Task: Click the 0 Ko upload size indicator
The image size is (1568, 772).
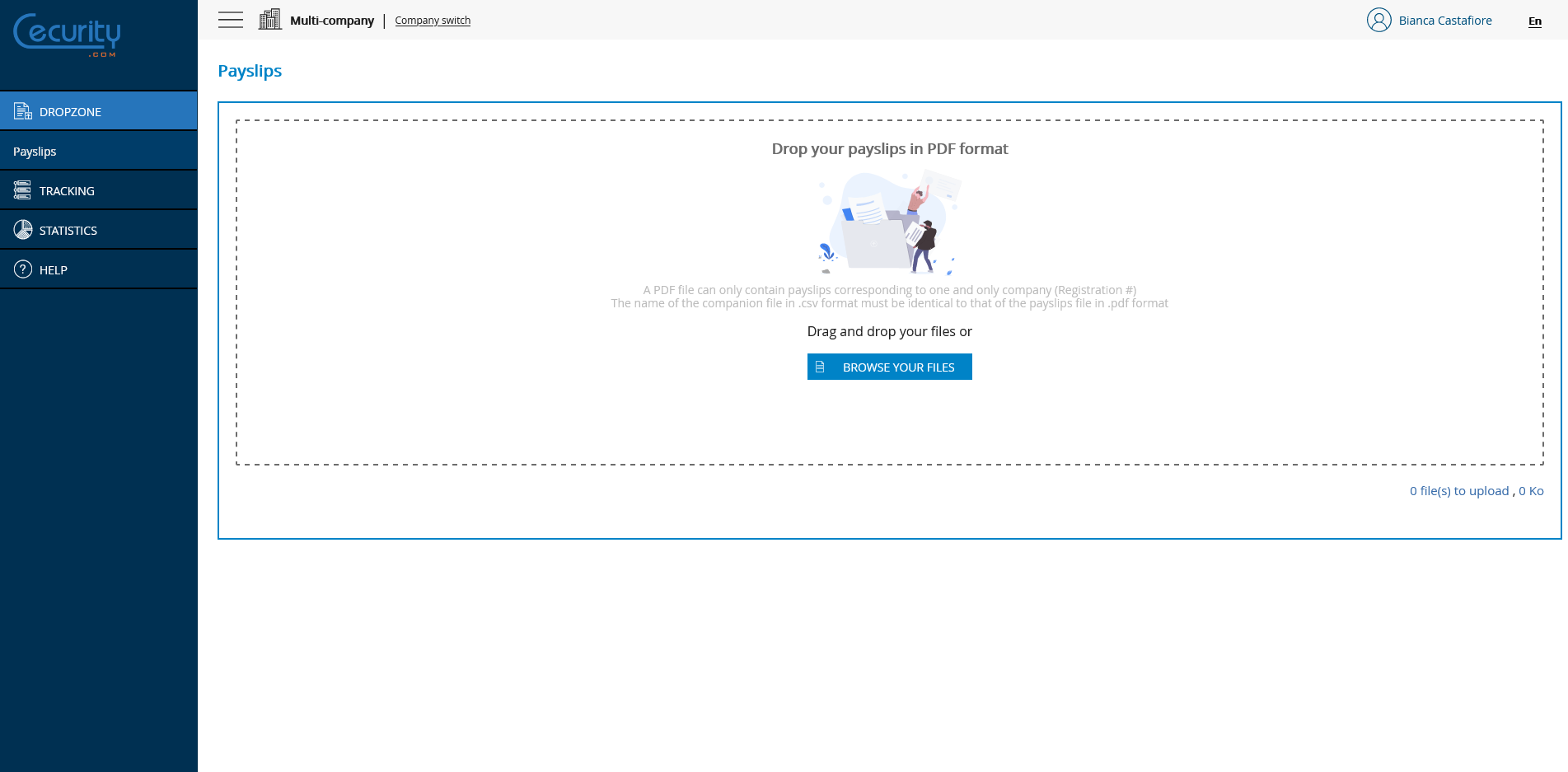Action: [x=1530, y=490]
